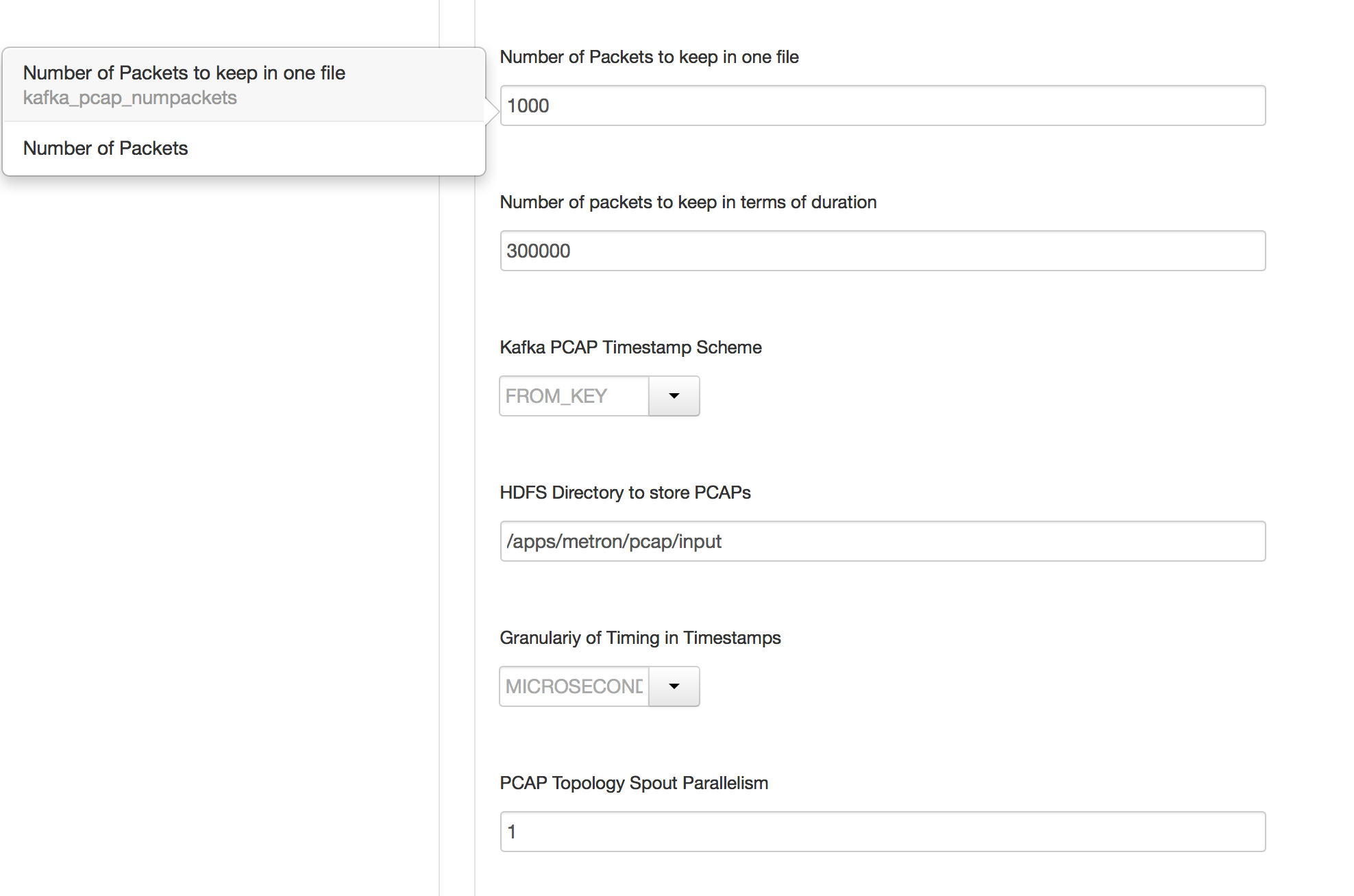
Task: Expand the Granularity of Timing dropdown arrow
Action: (x=674, y=686)
